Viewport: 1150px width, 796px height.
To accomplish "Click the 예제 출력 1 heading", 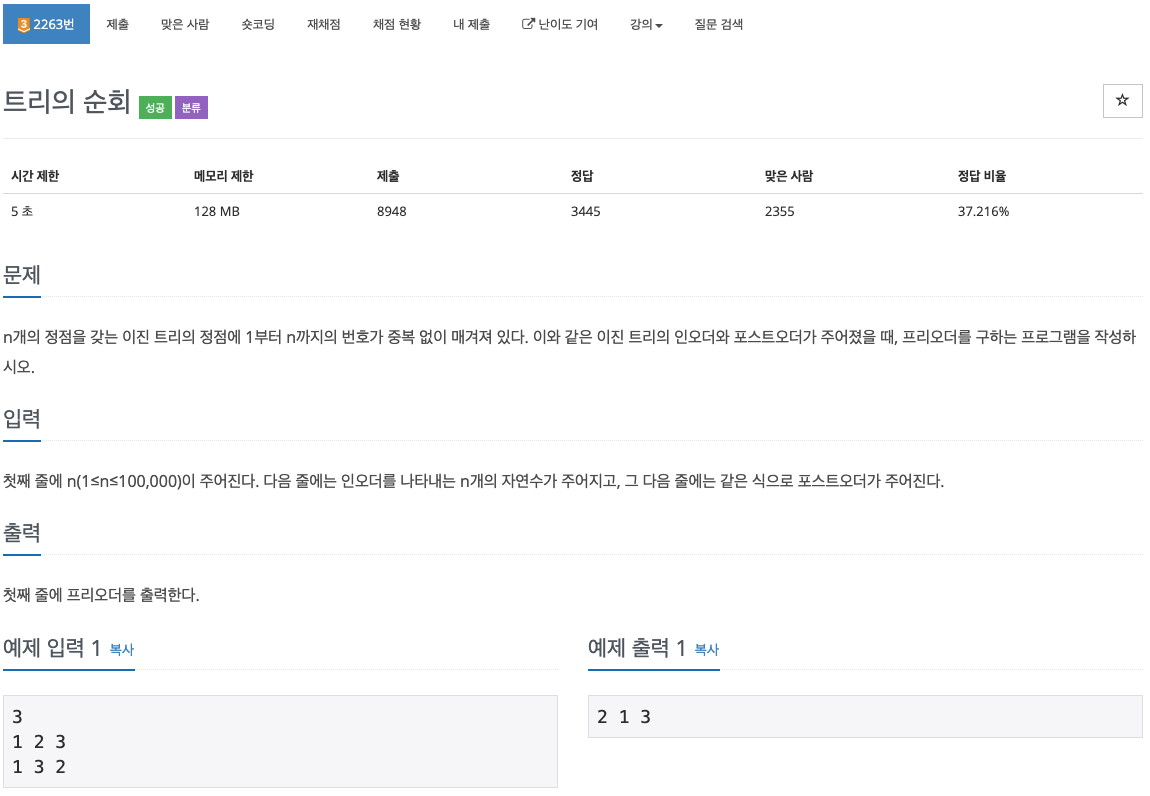I will coord(637,648).
